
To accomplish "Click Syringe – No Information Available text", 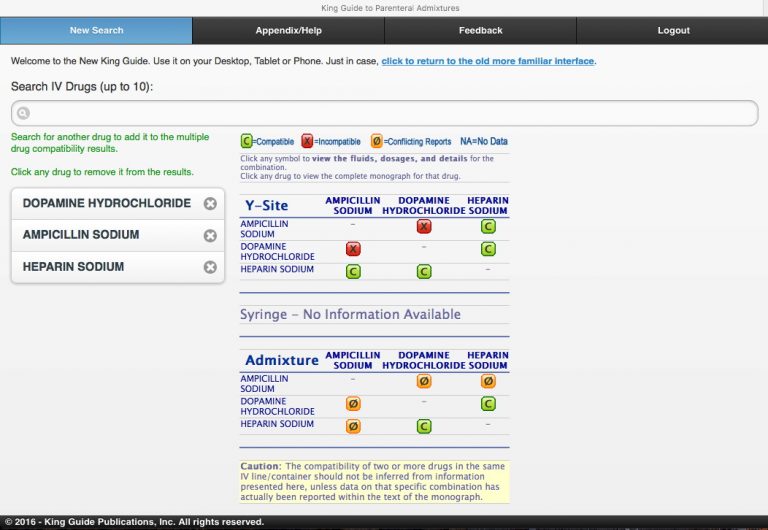I will 350,314.
